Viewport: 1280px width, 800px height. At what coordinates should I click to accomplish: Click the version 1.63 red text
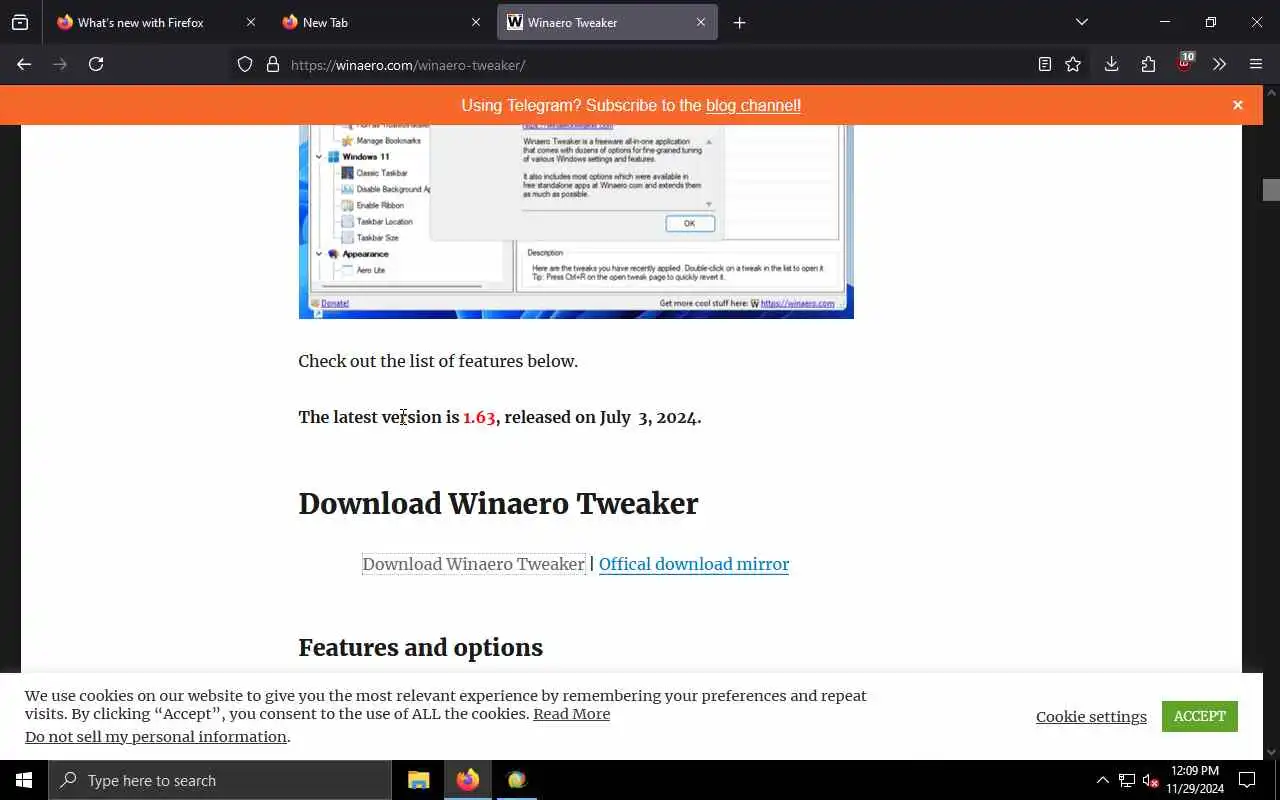pyautogui.click(x=479, y=417)
